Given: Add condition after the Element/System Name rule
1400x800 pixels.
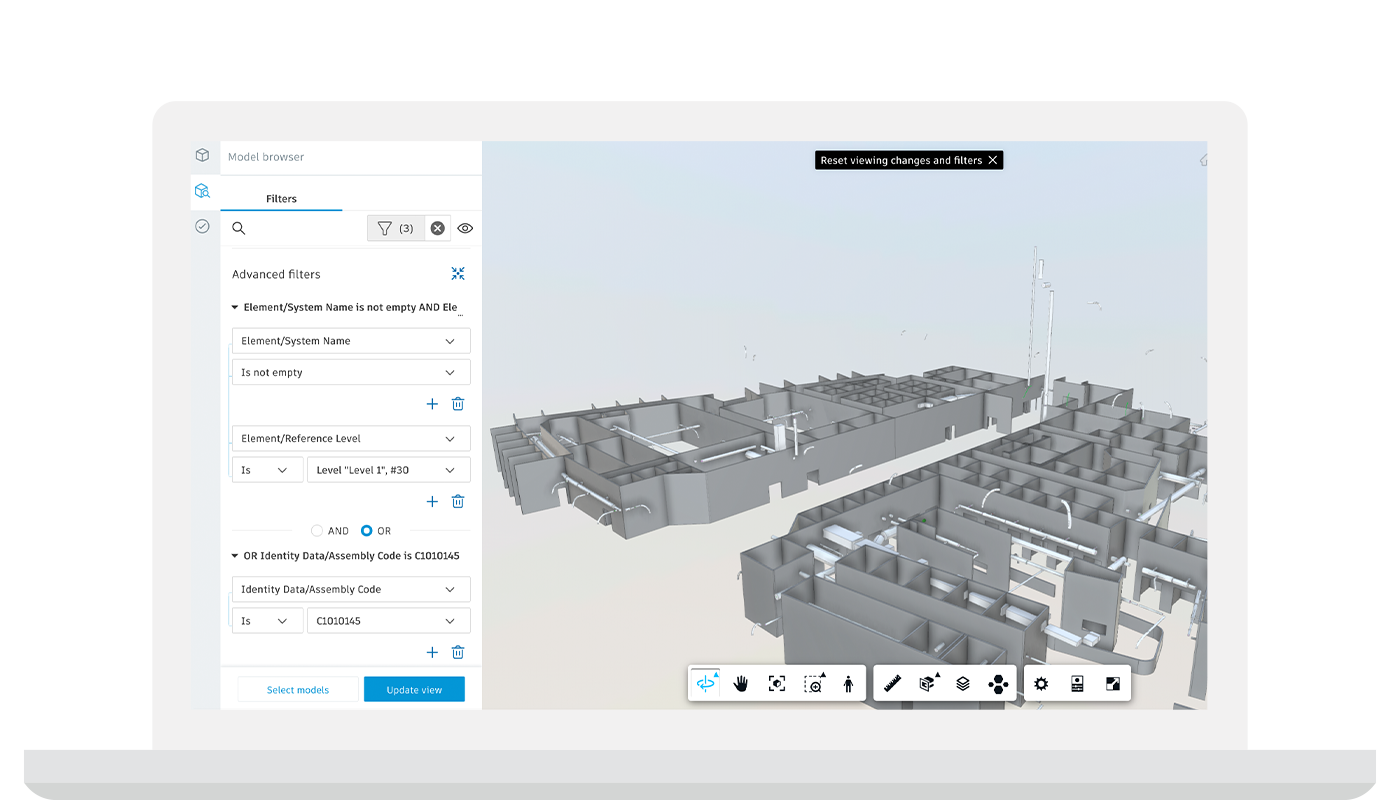Looking at the screenshot, I should pyautogui.click(x=432, y=404).
